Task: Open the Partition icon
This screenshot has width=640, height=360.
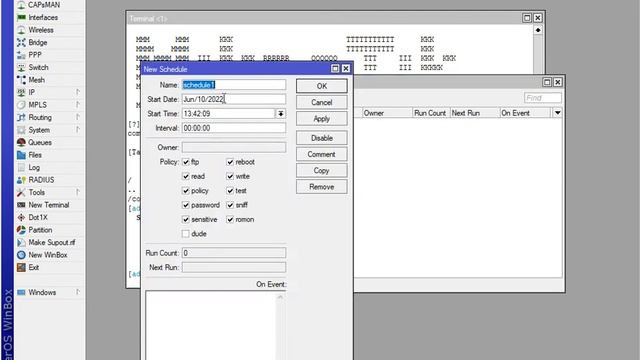Action: pos(21,230)
